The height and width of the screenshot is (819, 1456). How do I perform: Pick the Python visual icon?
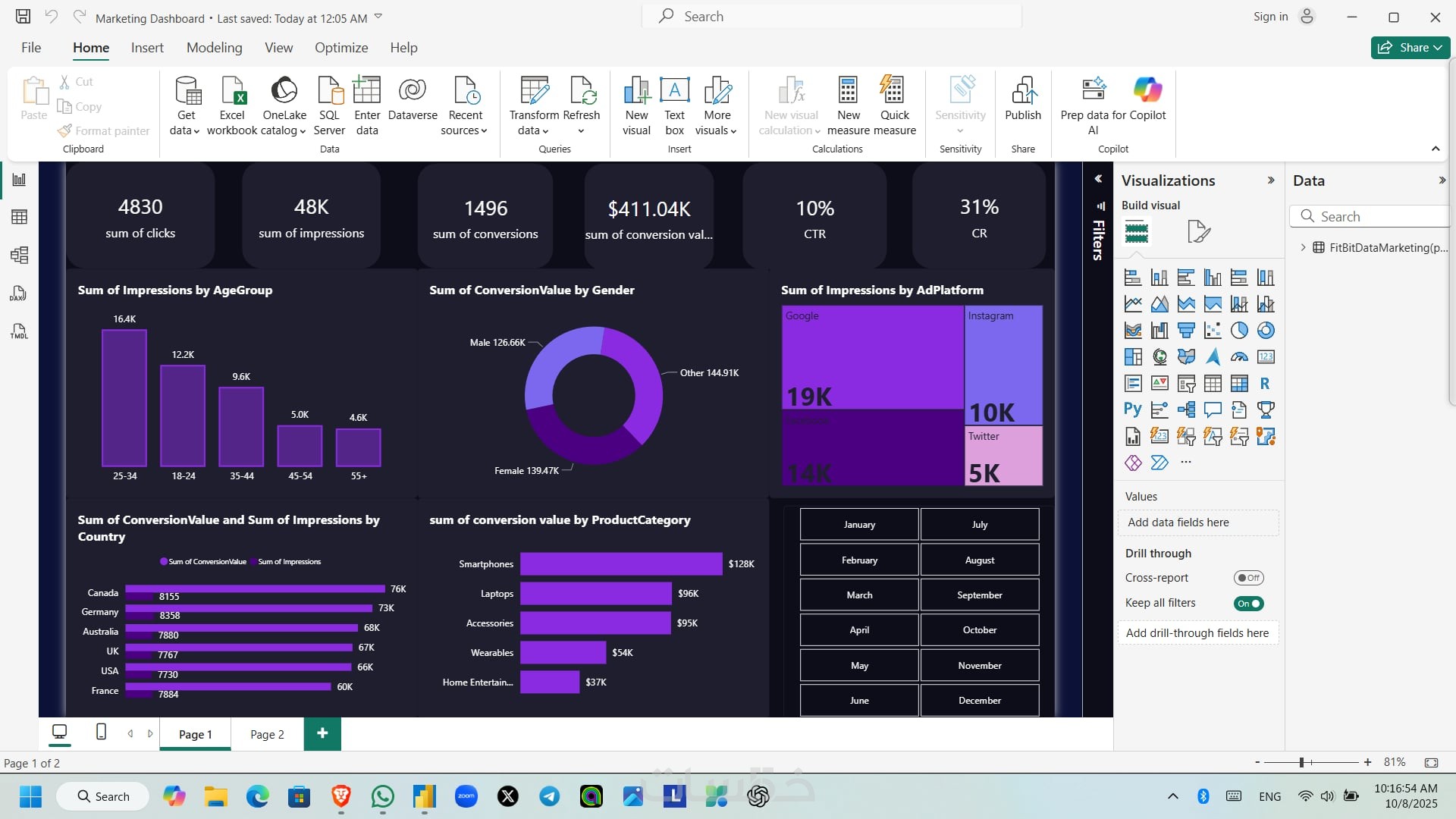tap(1132, 409)
